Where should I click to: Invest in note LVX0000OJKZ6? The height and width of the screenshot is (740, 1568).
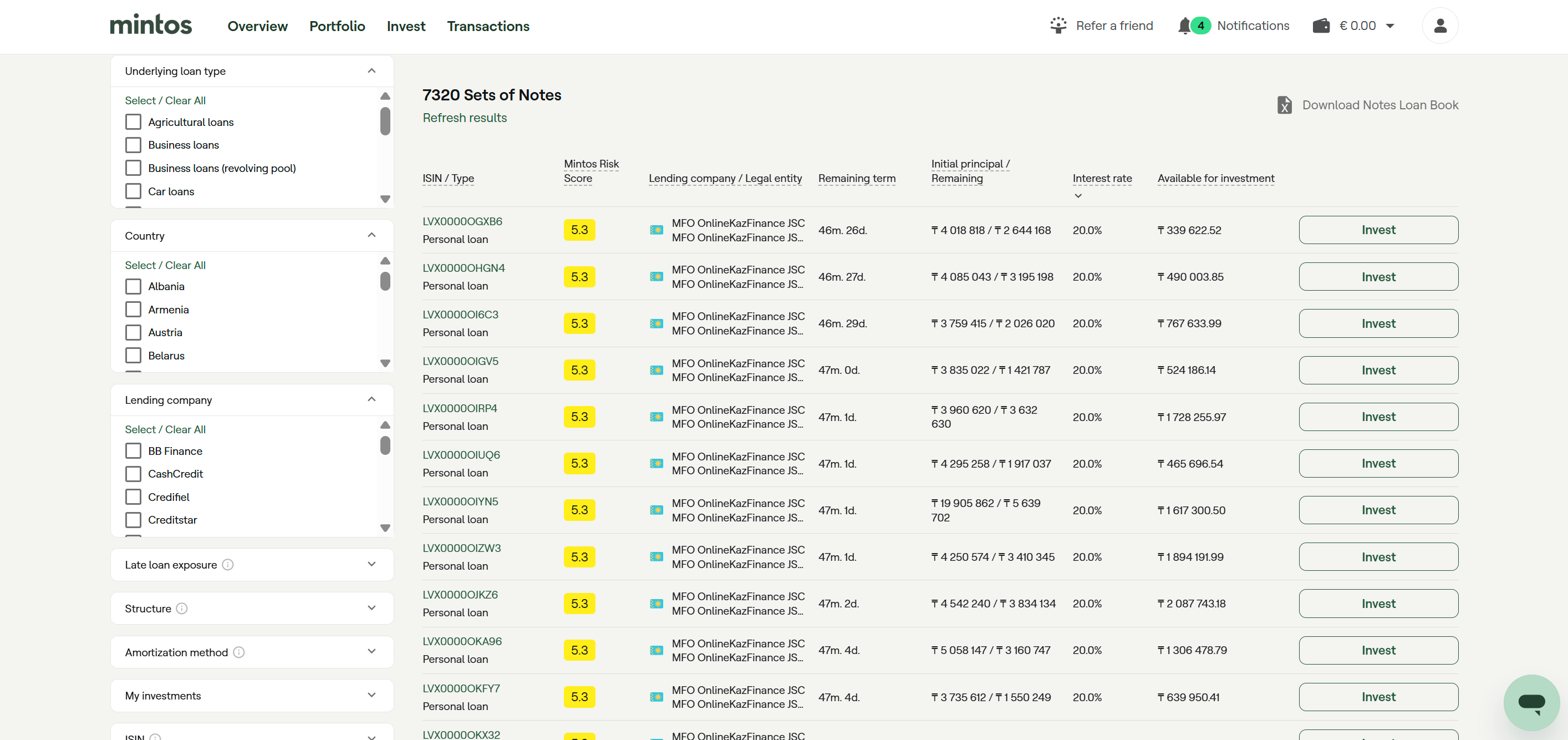coord(1378,604)
